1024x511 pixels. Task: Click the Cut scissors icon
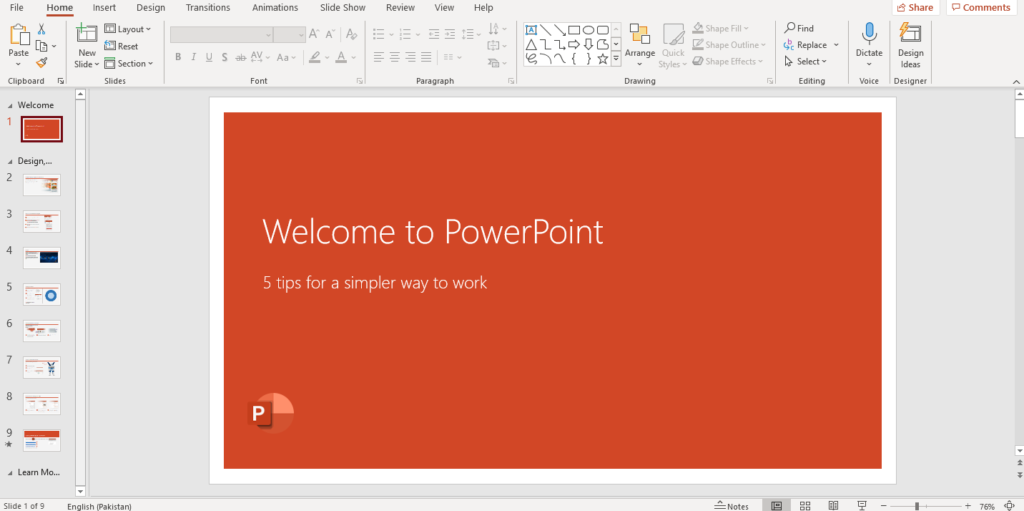click(41, 29)
